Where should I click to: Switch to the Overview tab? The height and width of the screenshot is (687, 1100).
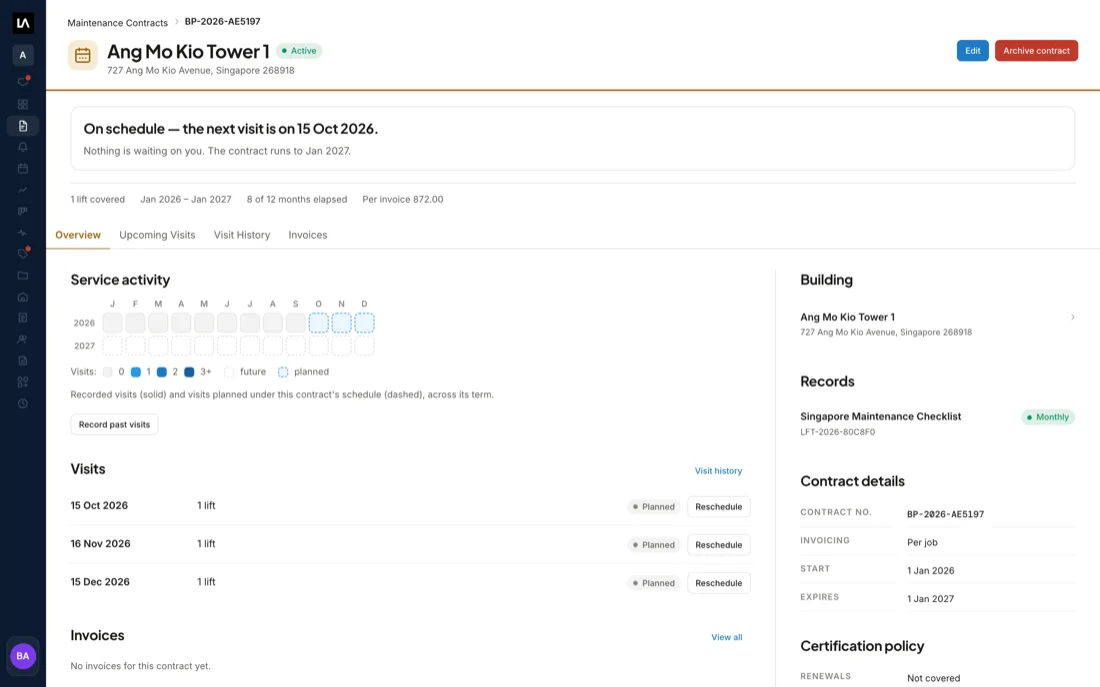click(78, 235)
